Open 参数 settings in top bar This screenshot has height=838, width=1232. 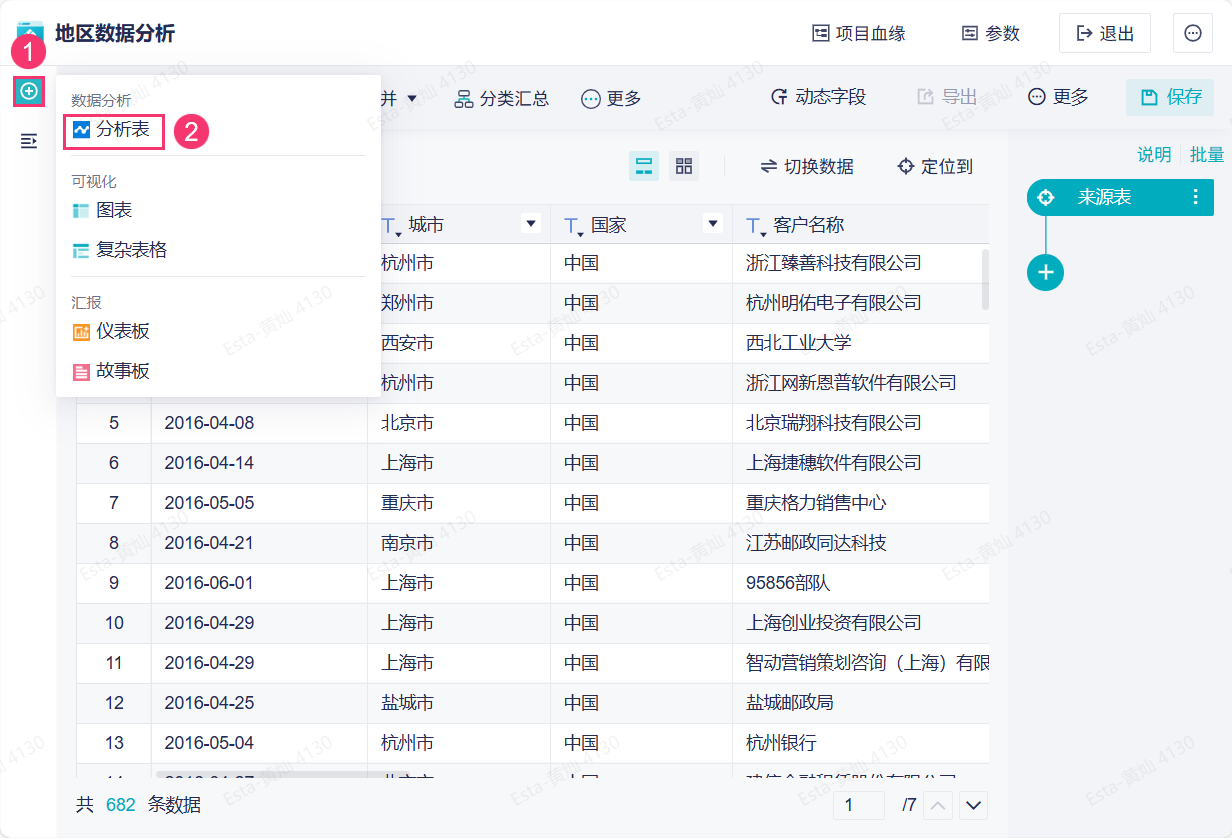click(x=991, y=33)
